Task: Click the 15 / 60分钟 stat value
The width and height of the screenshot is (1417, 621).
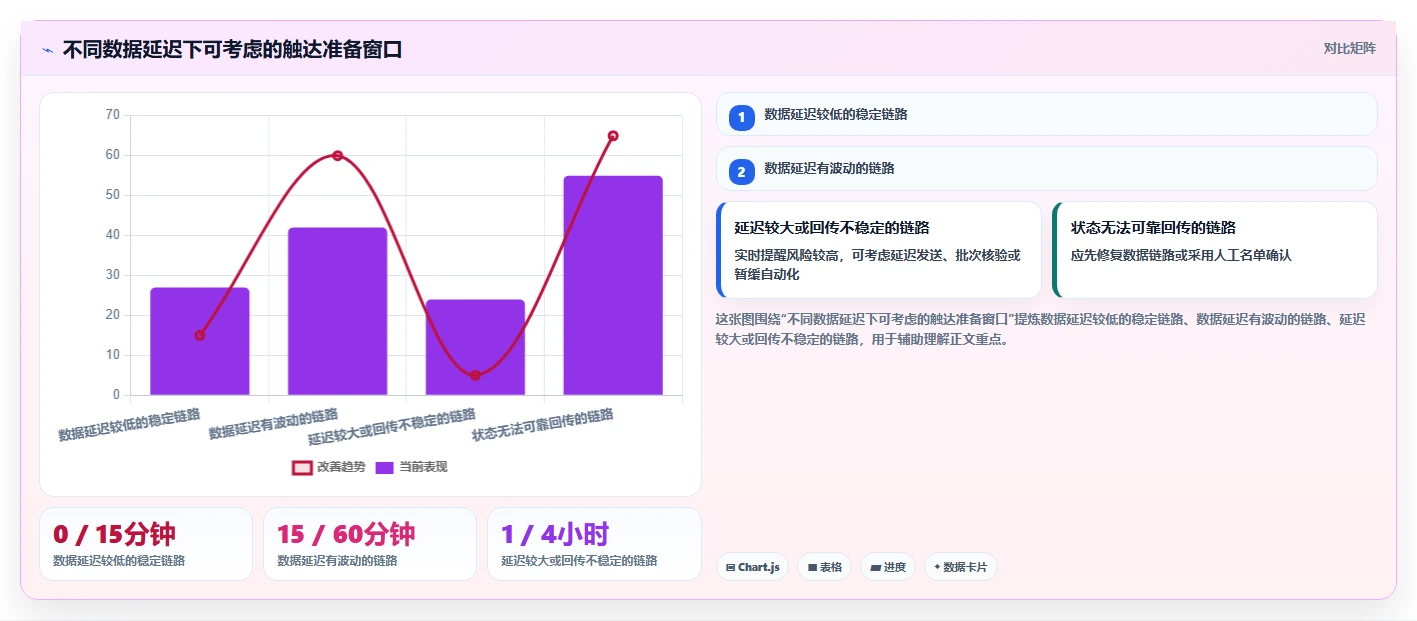Action: pos(346,535)
